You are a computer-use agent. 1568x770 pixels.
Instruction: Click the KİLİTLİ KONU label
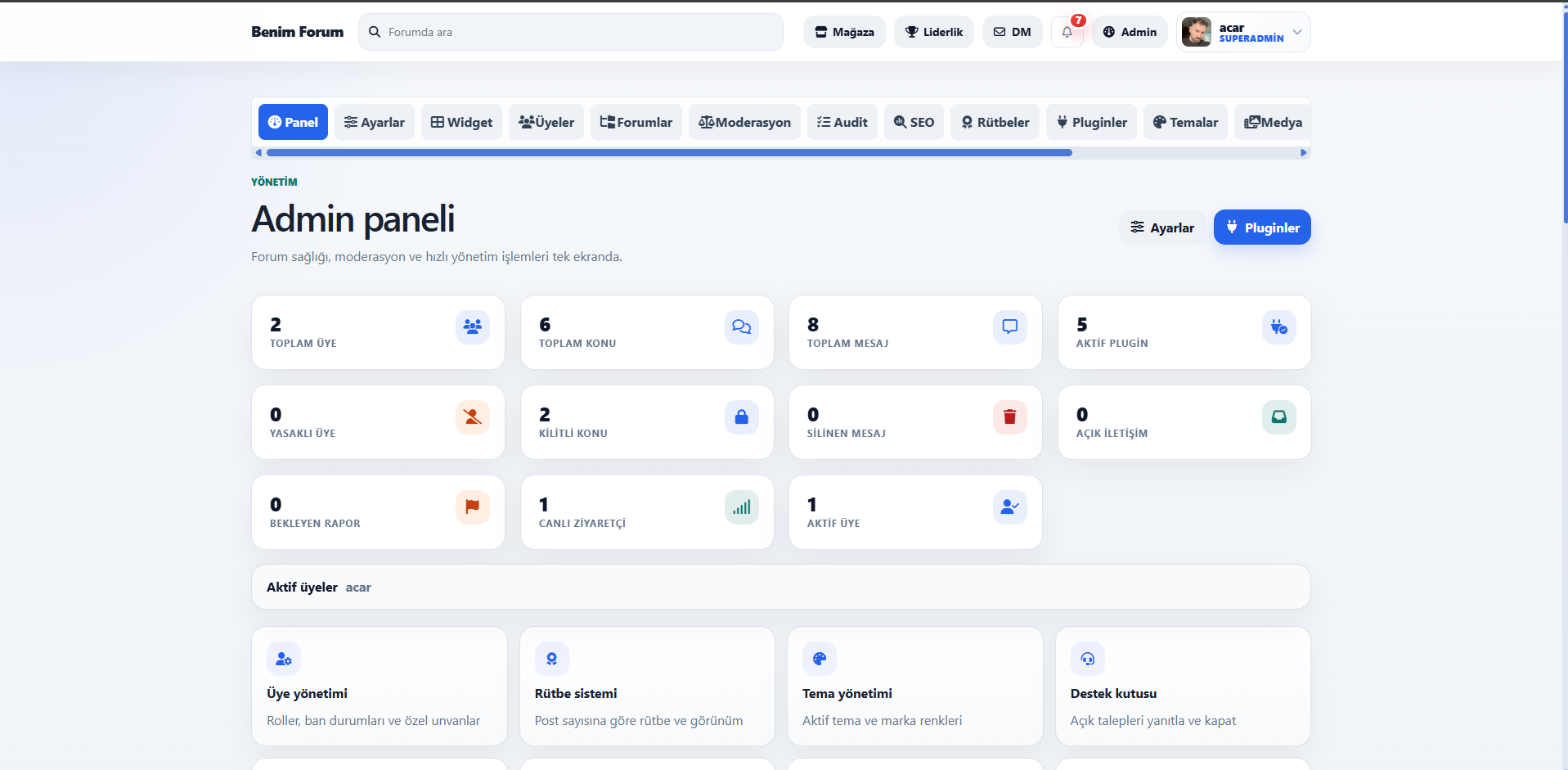tap(573, 434)
